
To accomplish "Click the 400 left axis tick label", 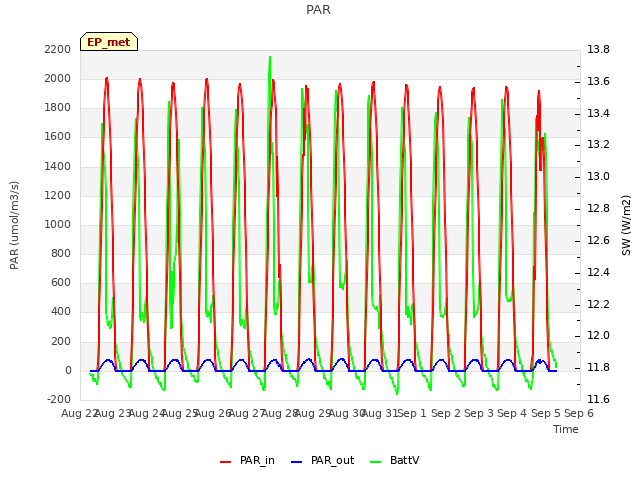I will tap(61, 311).
